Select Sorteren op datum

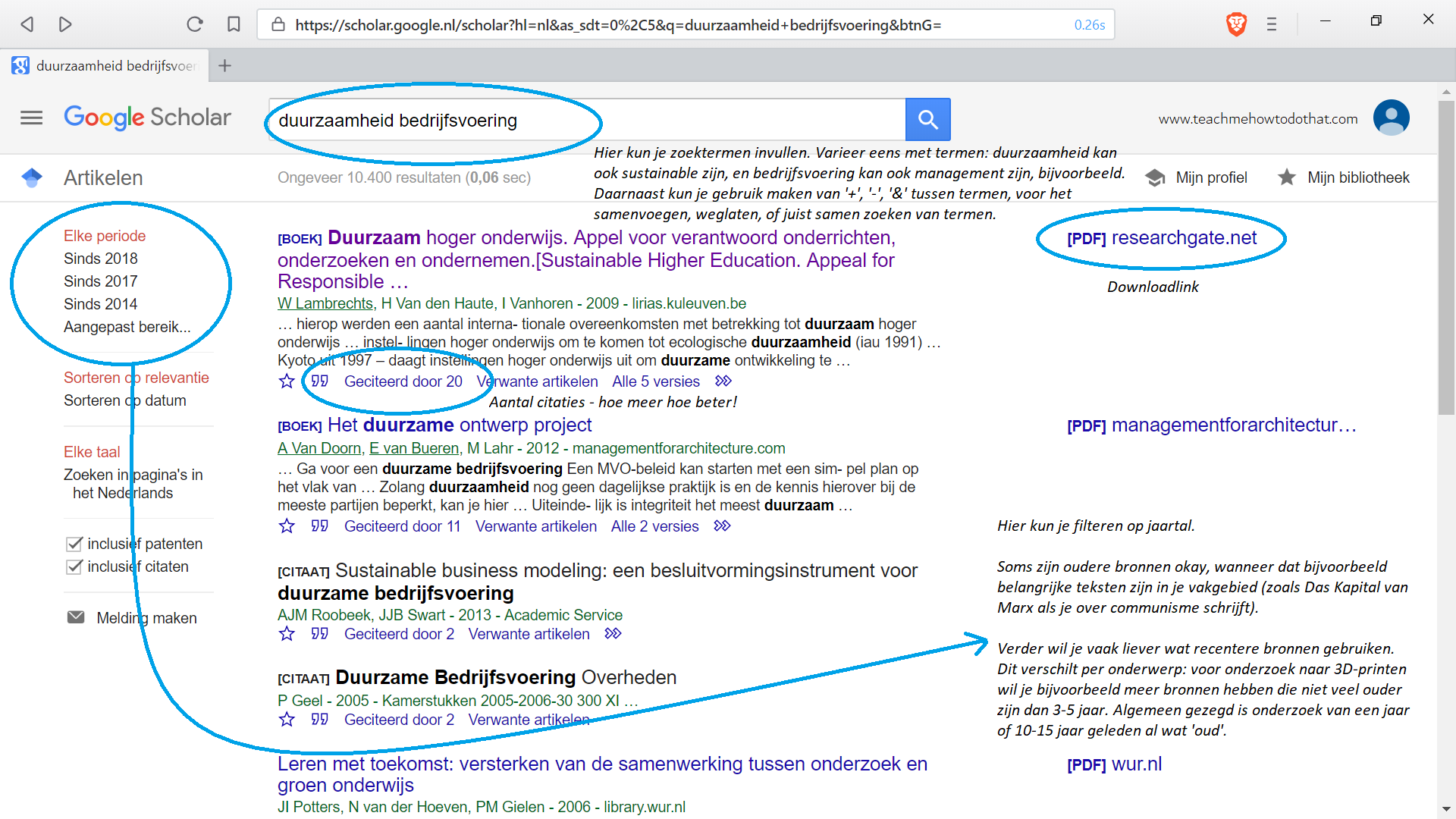tap(125, 400)
